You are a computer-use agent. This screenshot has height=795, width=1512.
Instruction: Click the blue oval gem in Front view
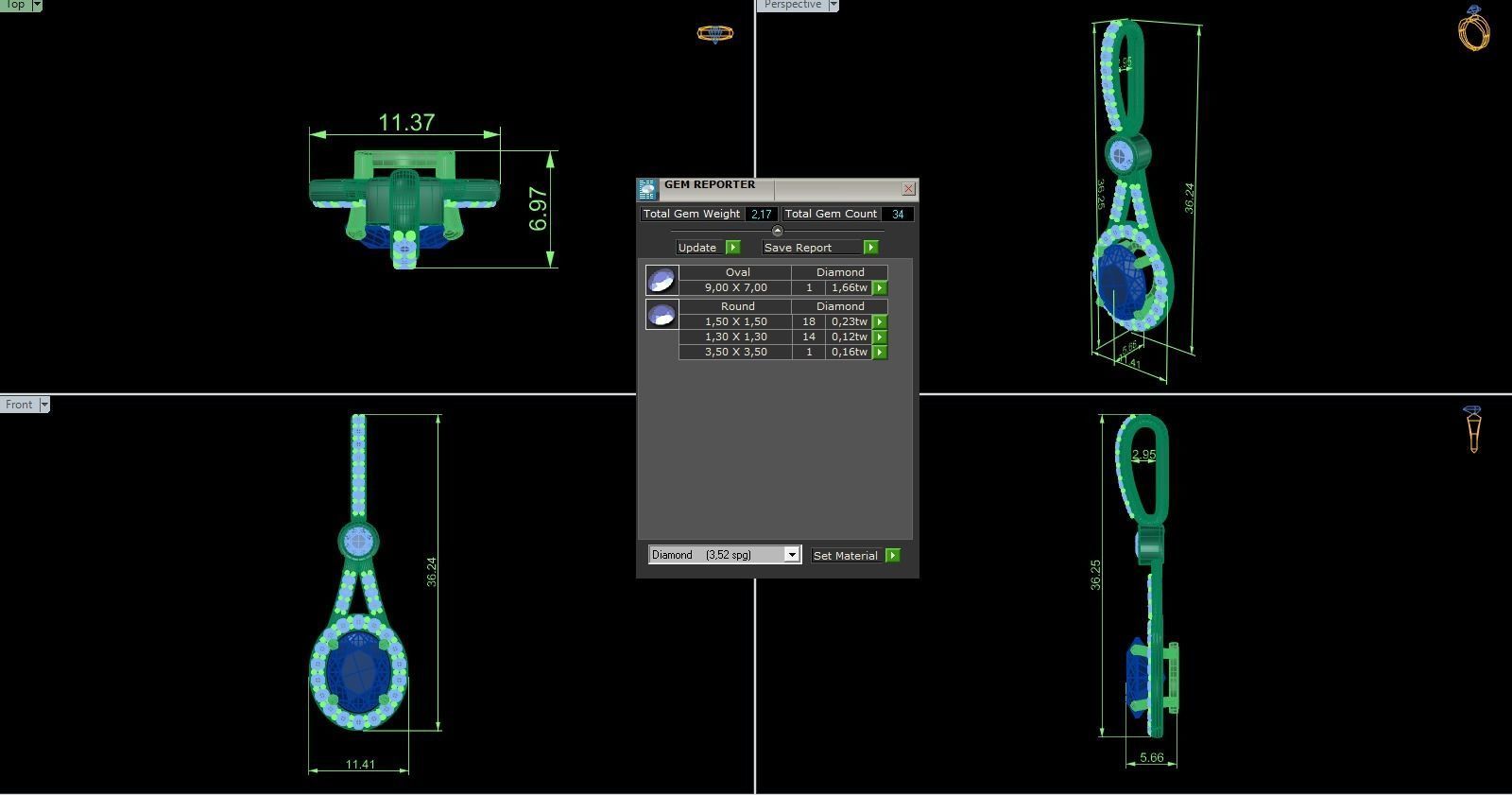pyautogui.click(x=357, y=673)
